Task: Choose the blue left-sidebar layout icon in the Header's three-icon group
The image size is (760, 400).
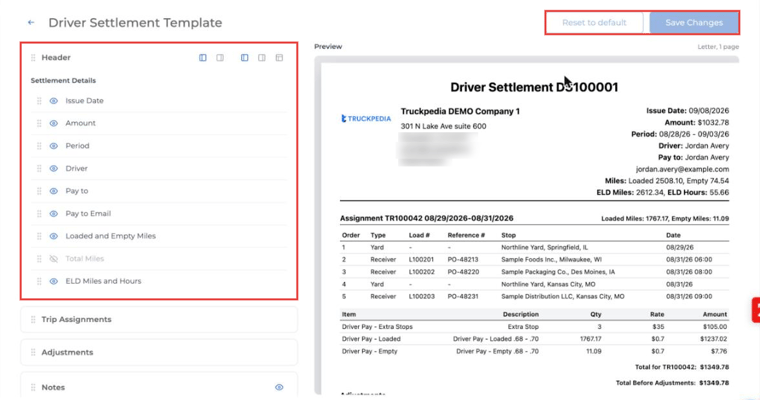Action: point(244,58)
